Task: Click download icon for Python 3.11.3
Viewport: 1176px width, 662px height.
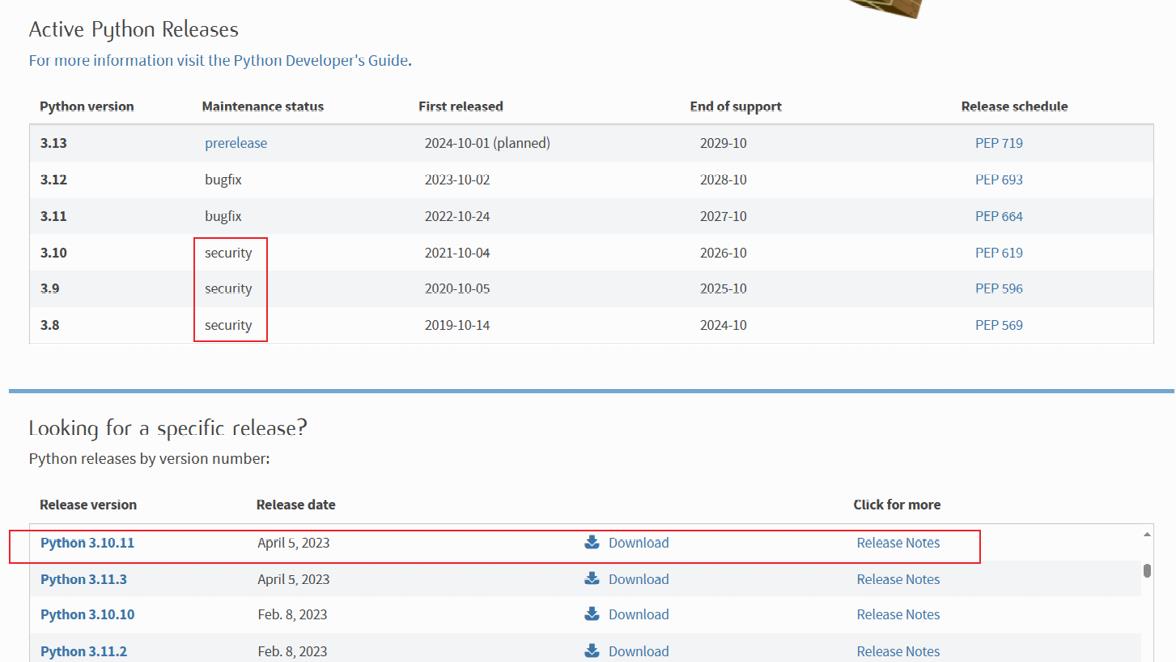Action: point(592,579)
